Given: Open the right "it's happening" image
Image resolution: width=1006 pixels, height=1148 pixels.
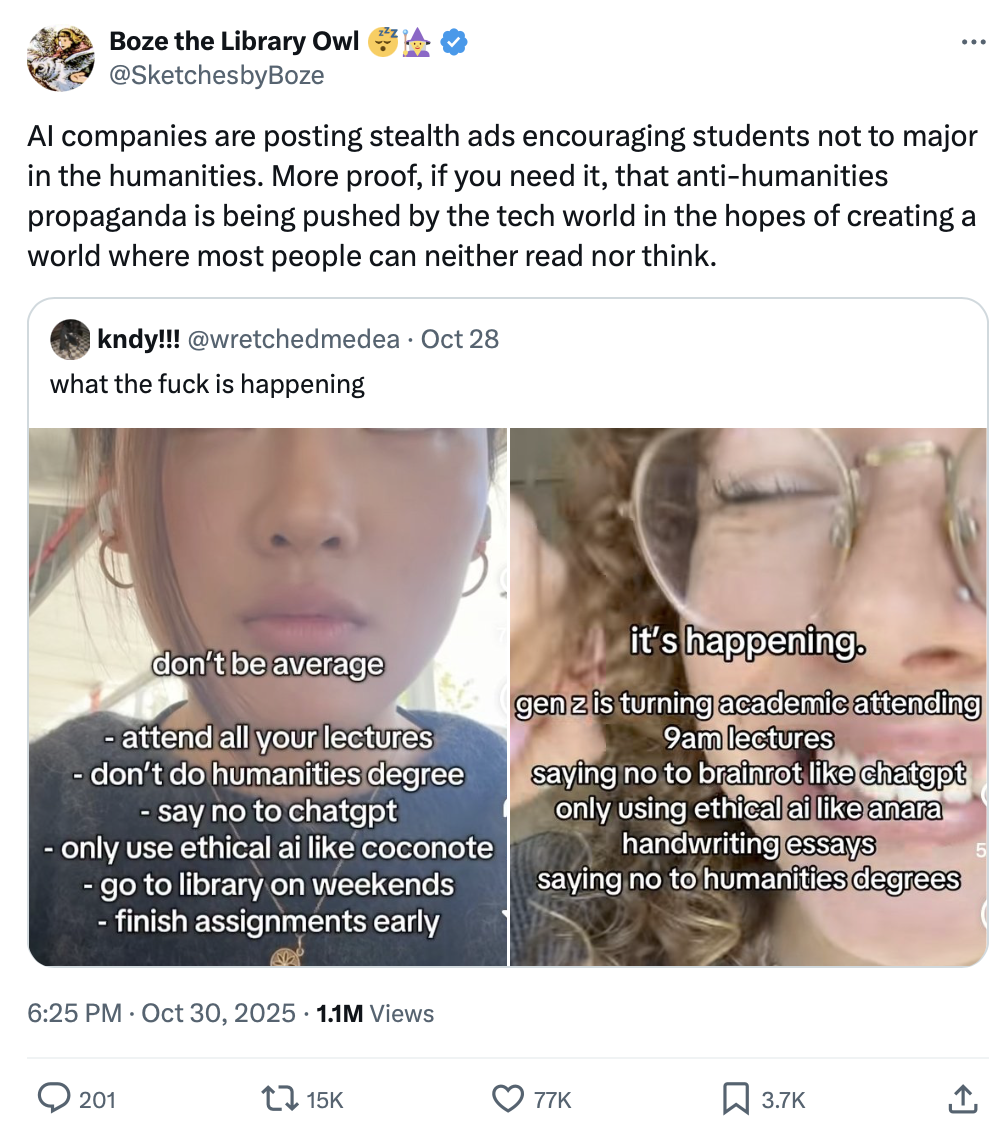Looking at the screenshot, I should tap(748, 697).
